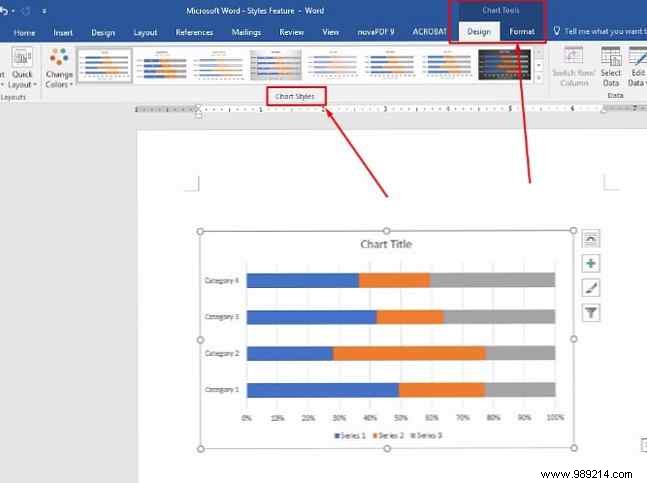Select the first chart style thumbnail
This screenshot has width=647, height=483.
point(105,65)
